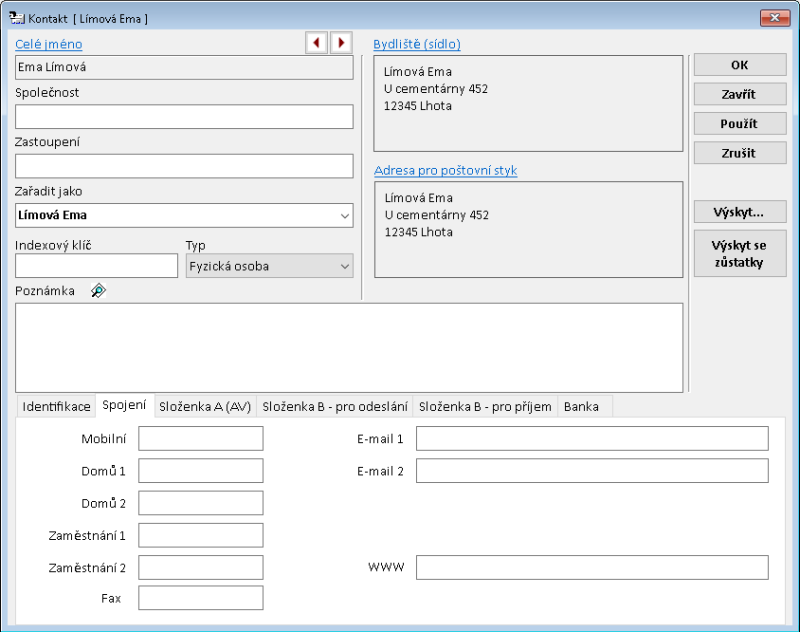Click Adresa pro poštovní styk link
The width and height of the screenshot is (800, 632).
[445, 170]
